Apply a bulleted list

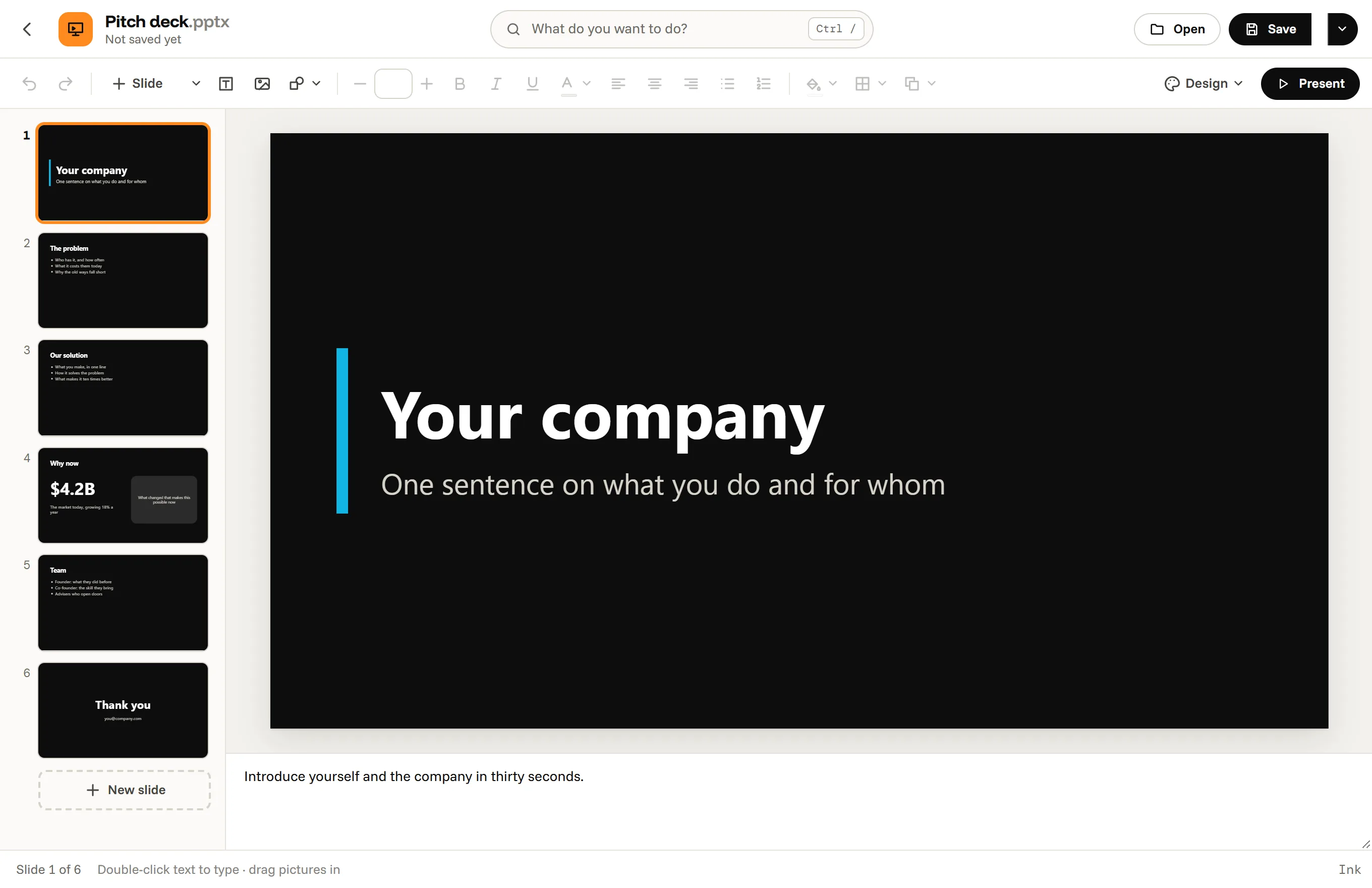[x=727, y=84]
